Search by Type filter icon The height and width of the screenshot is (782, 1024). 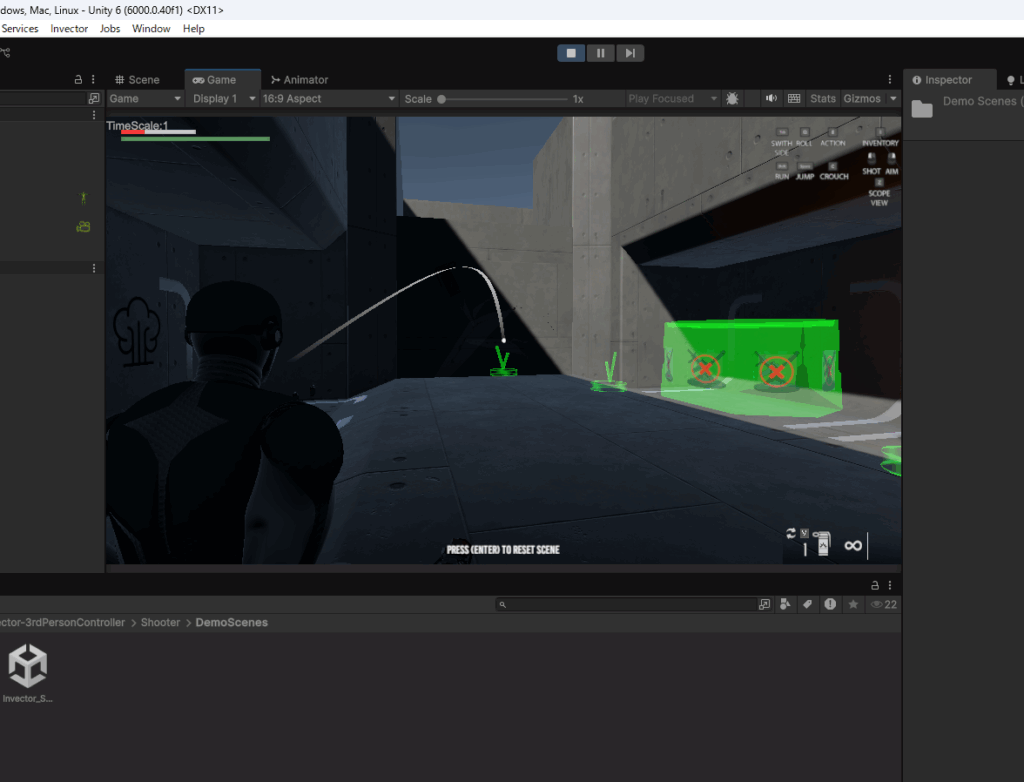point(785,604)
